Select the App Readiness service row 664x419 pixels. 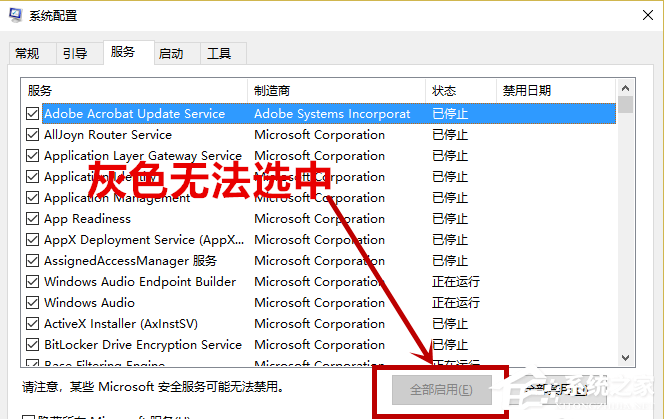87,219
